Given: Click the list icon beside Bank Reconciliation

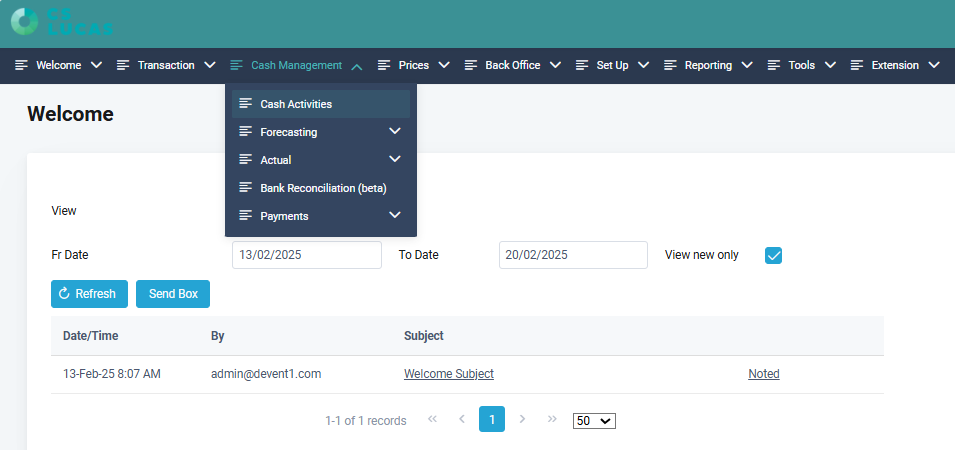Looking at the screenshot, I should [x=245, y=188].
